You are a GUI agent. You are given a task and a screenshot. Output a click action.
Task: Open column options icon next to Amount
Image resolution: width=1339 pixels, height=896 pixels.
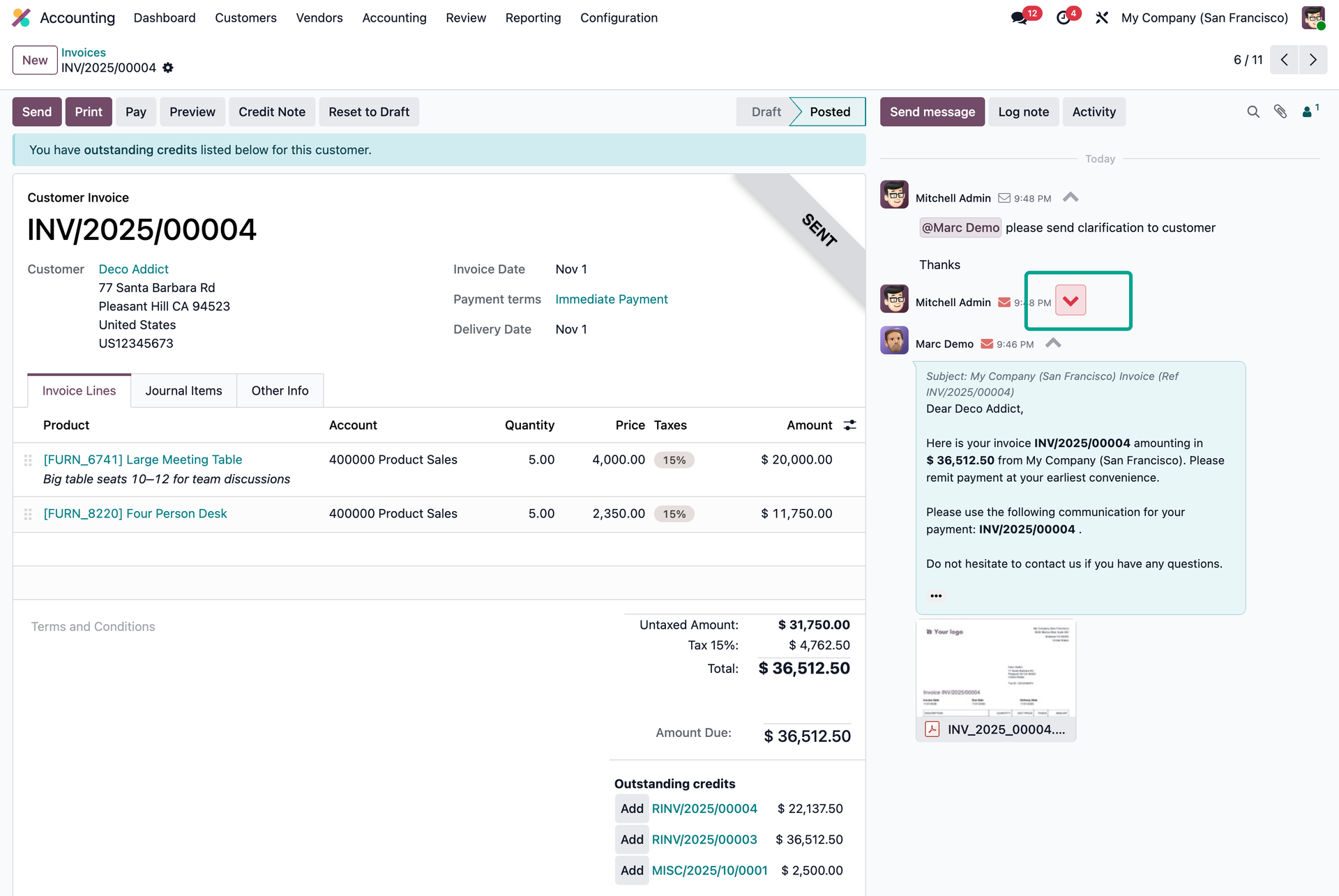click(x=849, y=425)
